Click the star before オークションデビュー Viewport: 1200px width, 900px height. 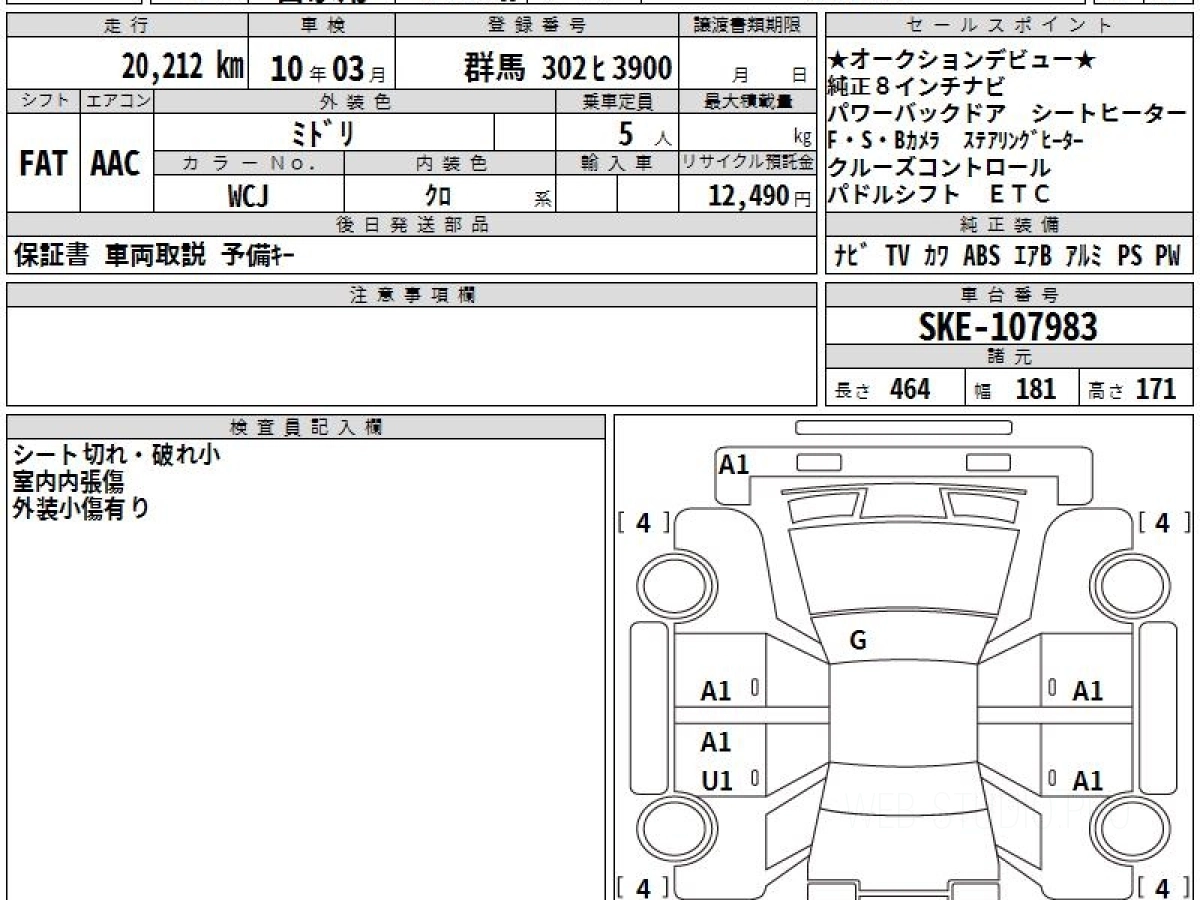click(838, 61)
